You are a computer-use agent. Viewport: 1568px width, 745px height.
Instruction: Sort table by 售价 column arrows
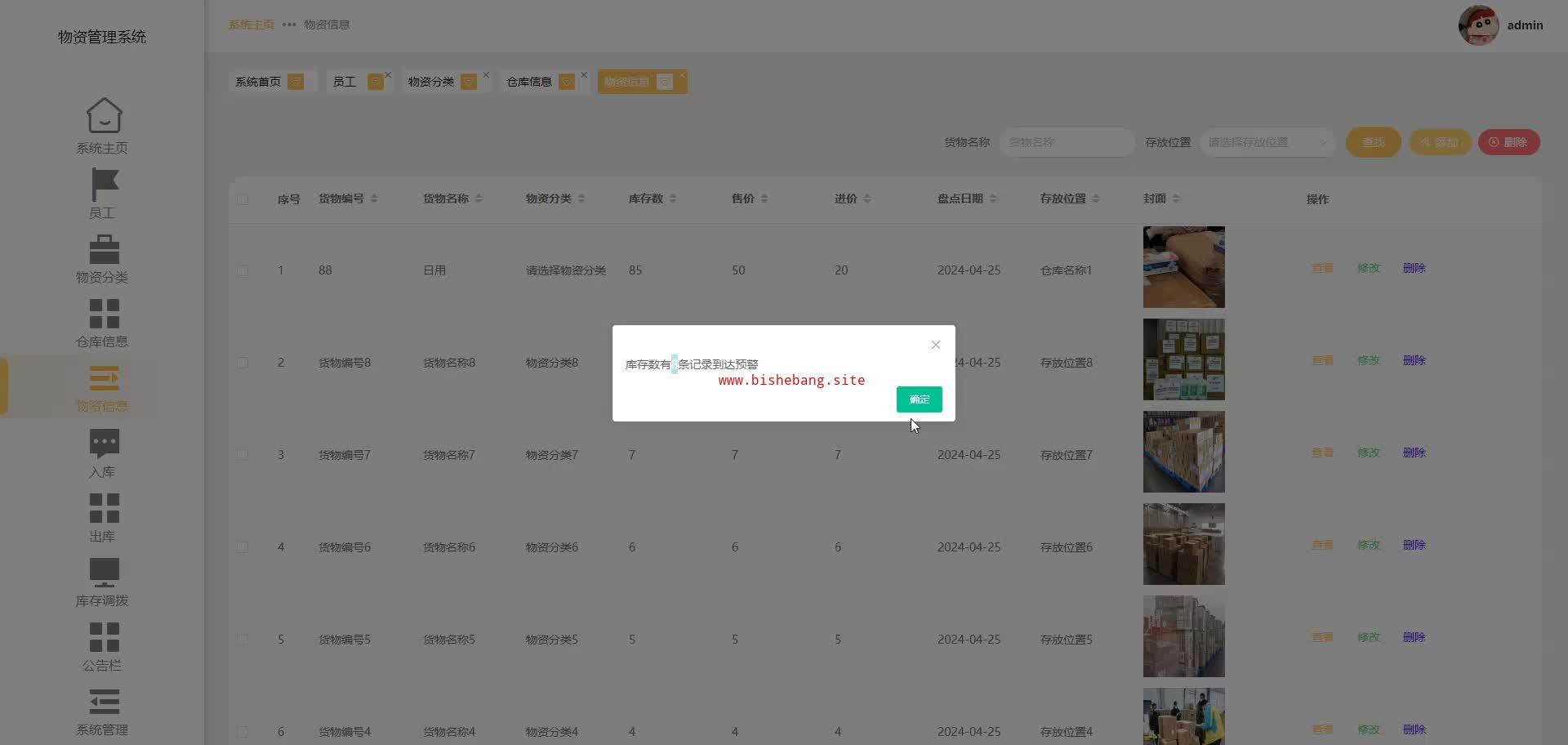[x=764, y=199]
